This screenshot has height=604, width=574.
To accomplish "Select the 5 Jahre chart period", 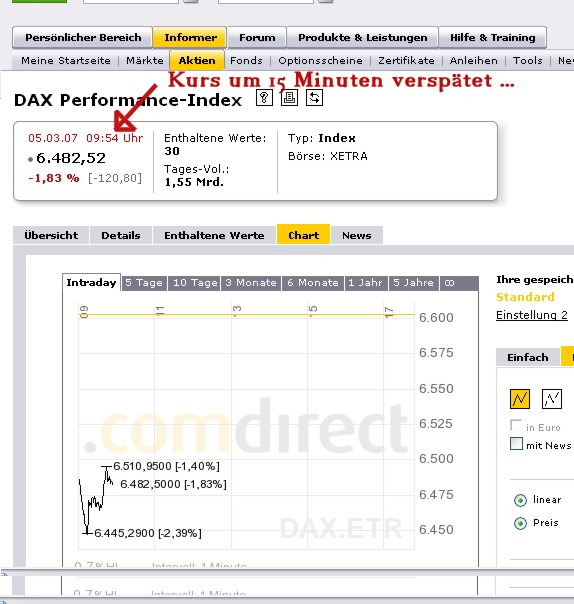I will coord(414,283).
